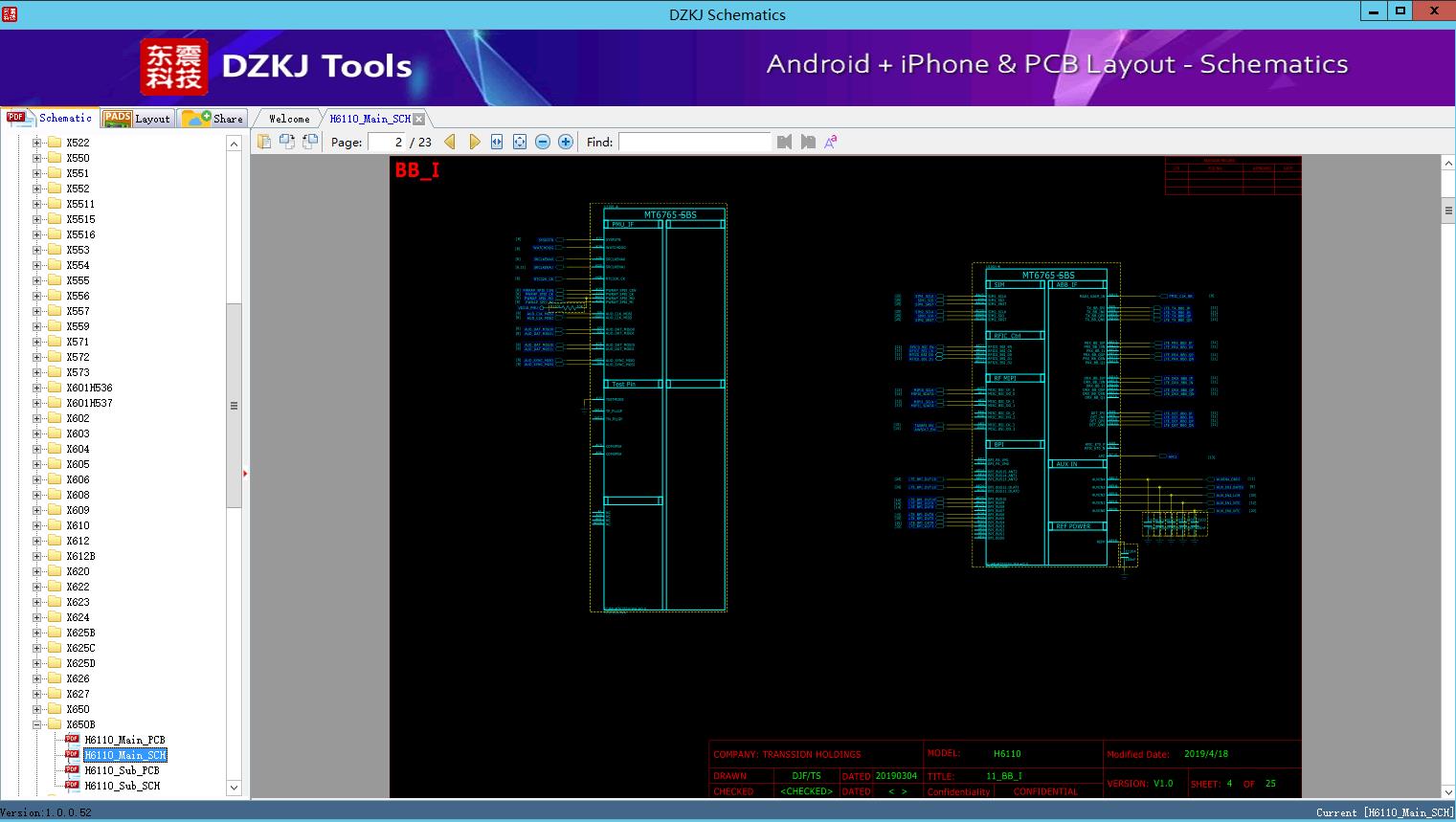Switch to the Layout tab

(137, 119)
